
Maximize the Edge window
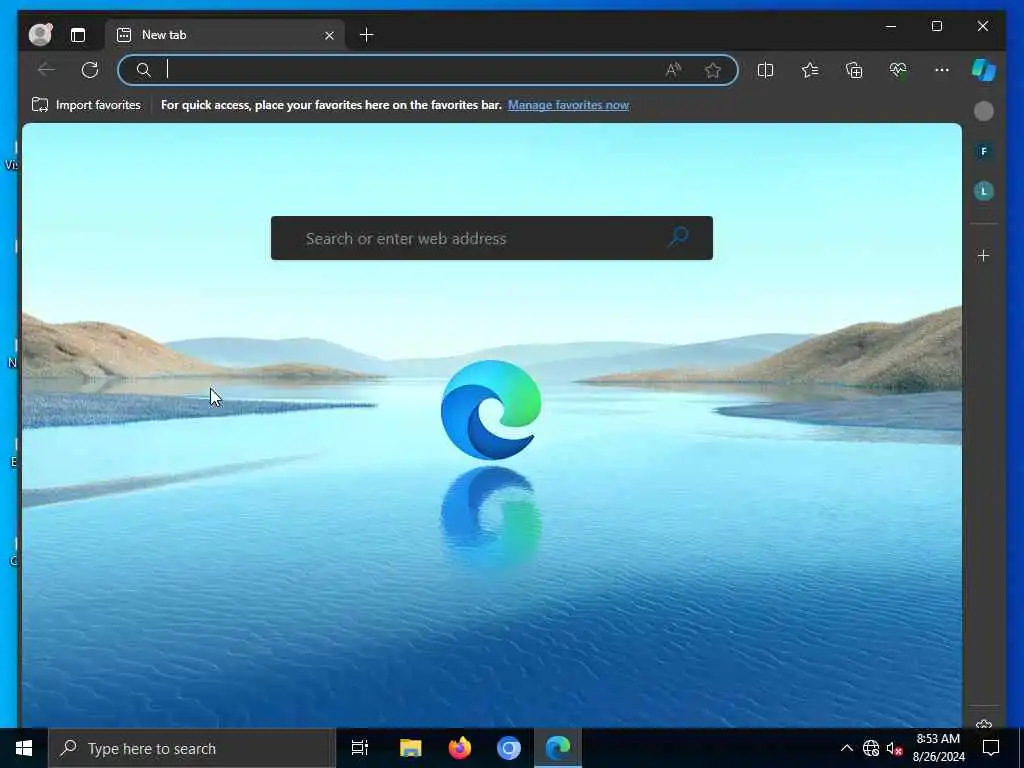pyautogui.click(x=936, y=27)
